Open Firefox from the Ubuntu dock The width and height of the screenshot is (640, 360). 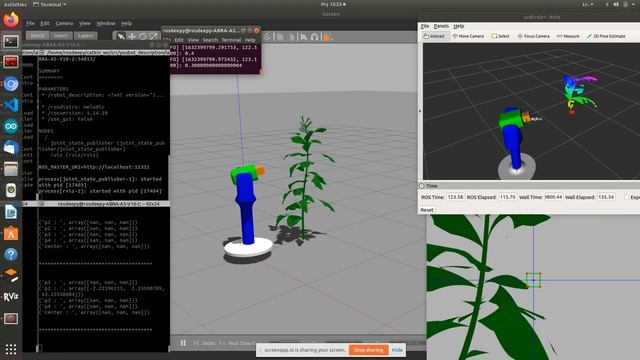coord(11,20)
